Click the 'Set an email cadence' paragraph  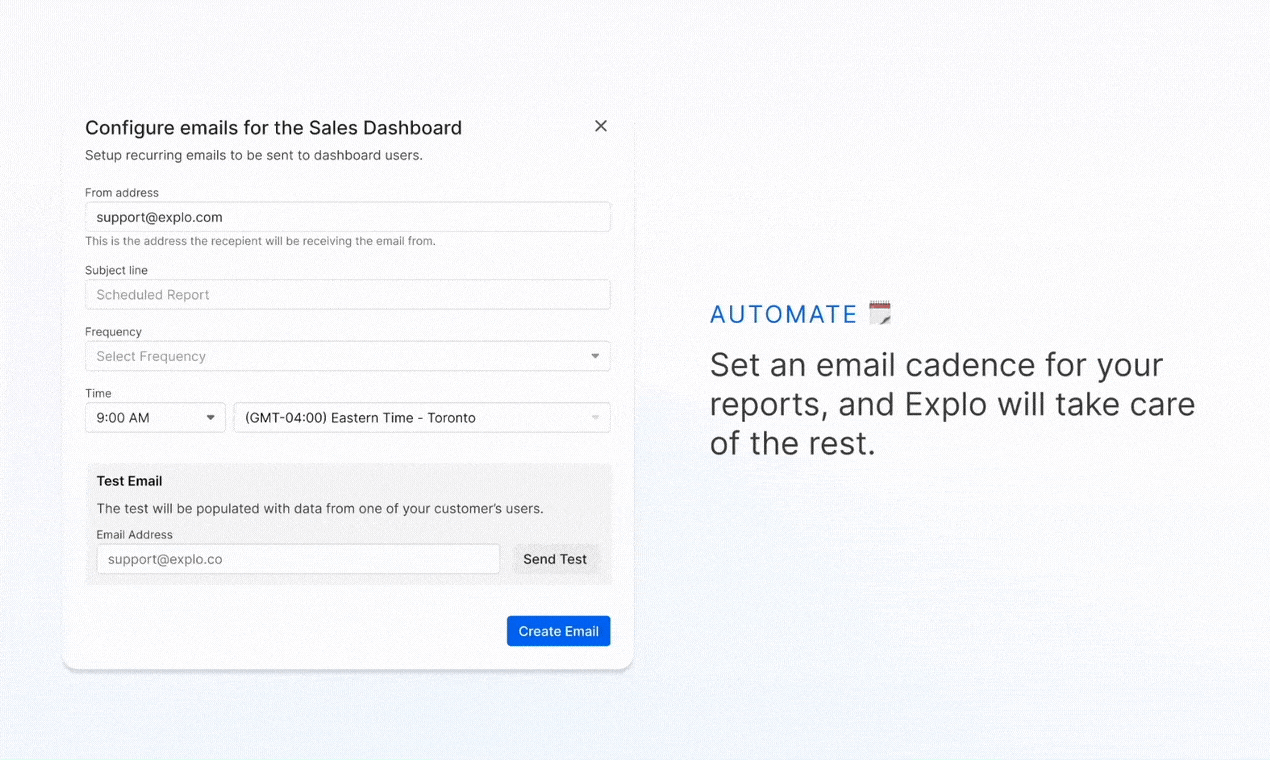click(x=952, y=404)
